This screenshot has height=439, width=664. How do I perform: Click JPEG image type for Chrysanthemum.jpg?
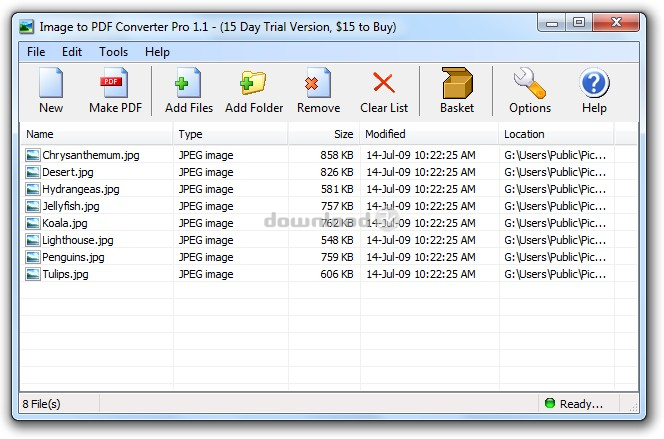pyautogui.click(x=206, y=155)
